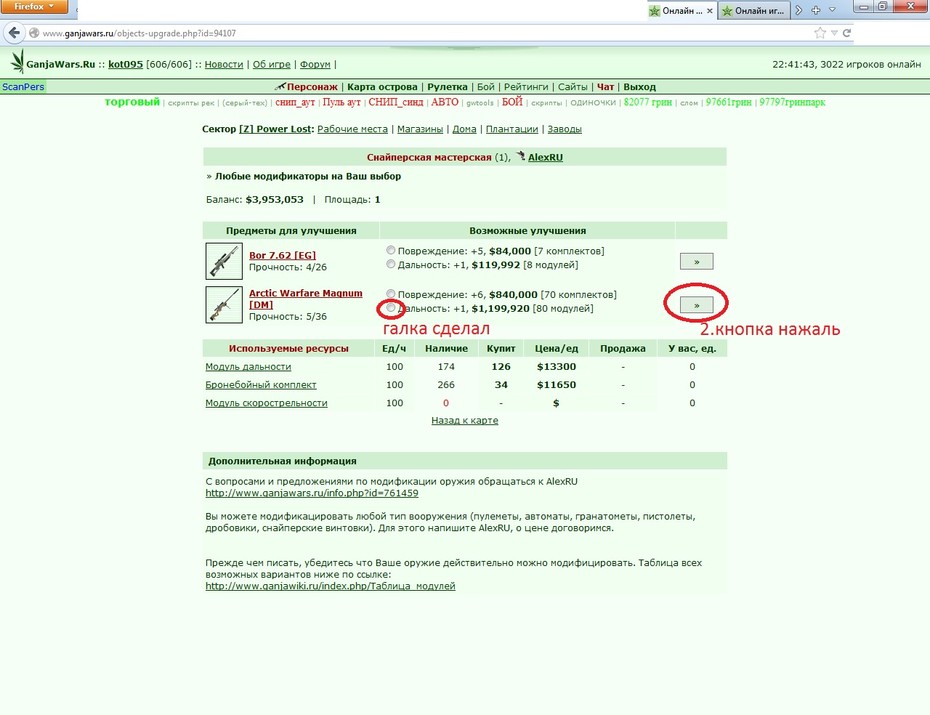Click the ScanPers button
930x715 pixels.
click(23, 87)
